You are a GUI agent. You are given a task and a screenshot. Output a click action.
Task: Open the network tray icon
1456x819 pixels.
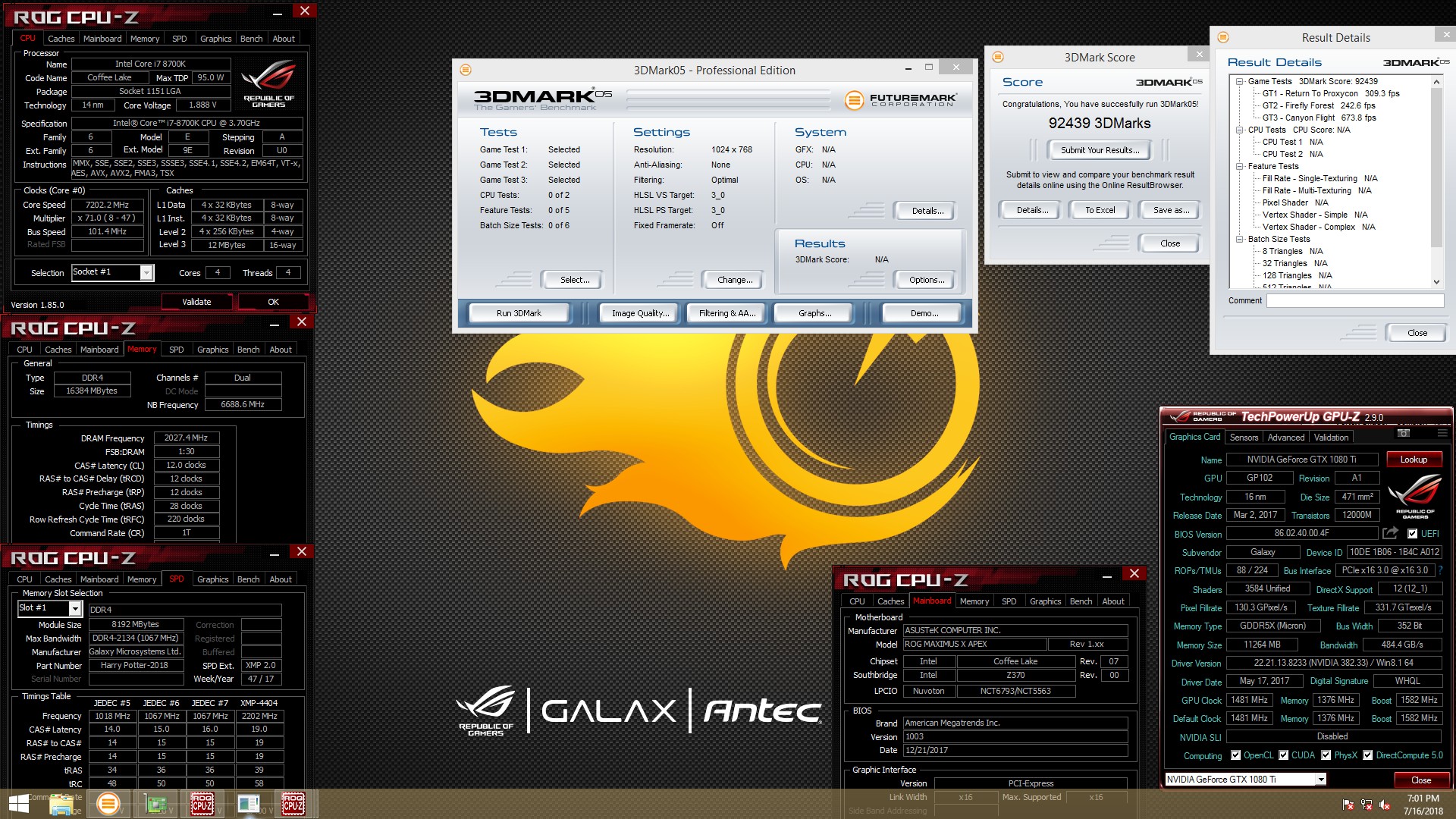pos(1367,805)
